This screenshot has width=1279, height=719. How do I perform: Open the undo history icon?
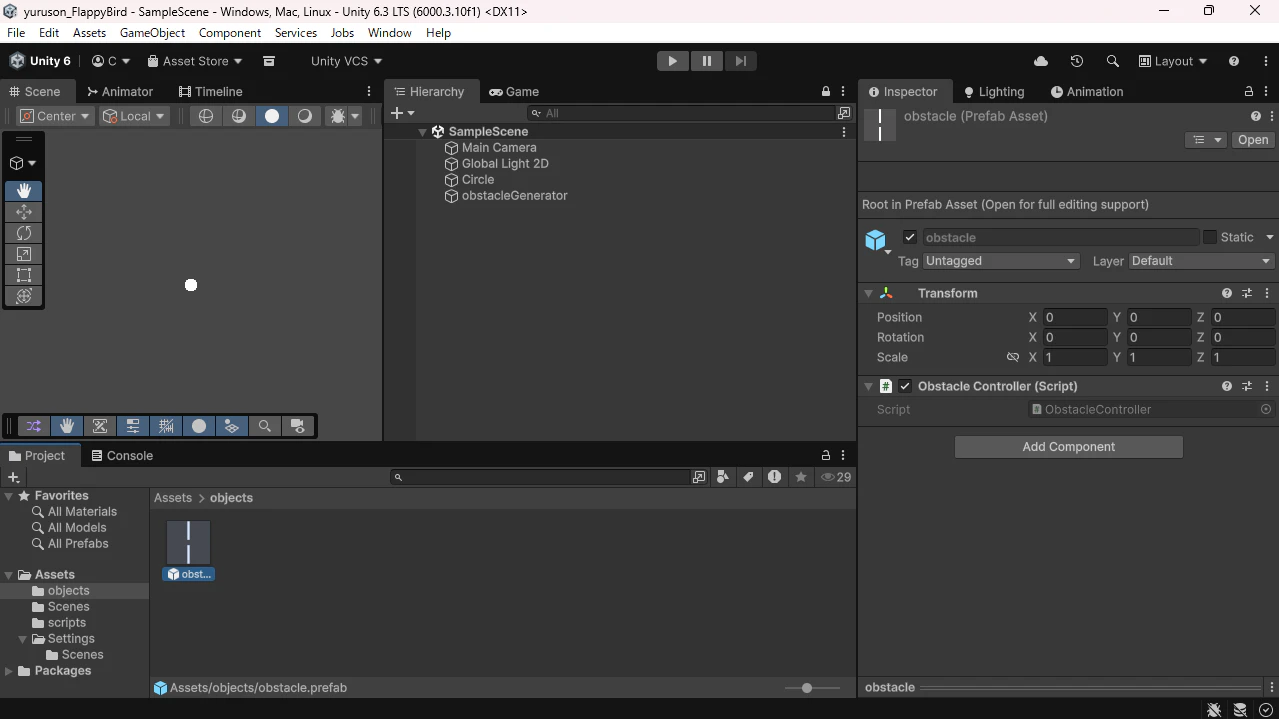(1077, 61)
